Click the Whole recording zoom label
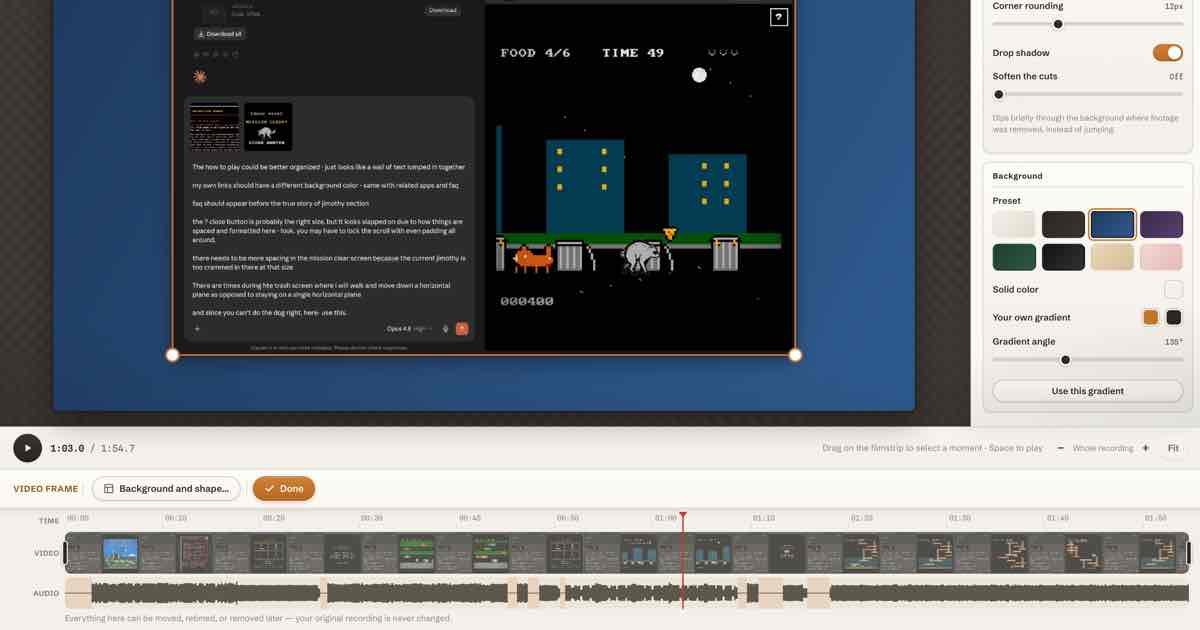The width and height of the screenshot is (1200, 630). point(1102,448)
